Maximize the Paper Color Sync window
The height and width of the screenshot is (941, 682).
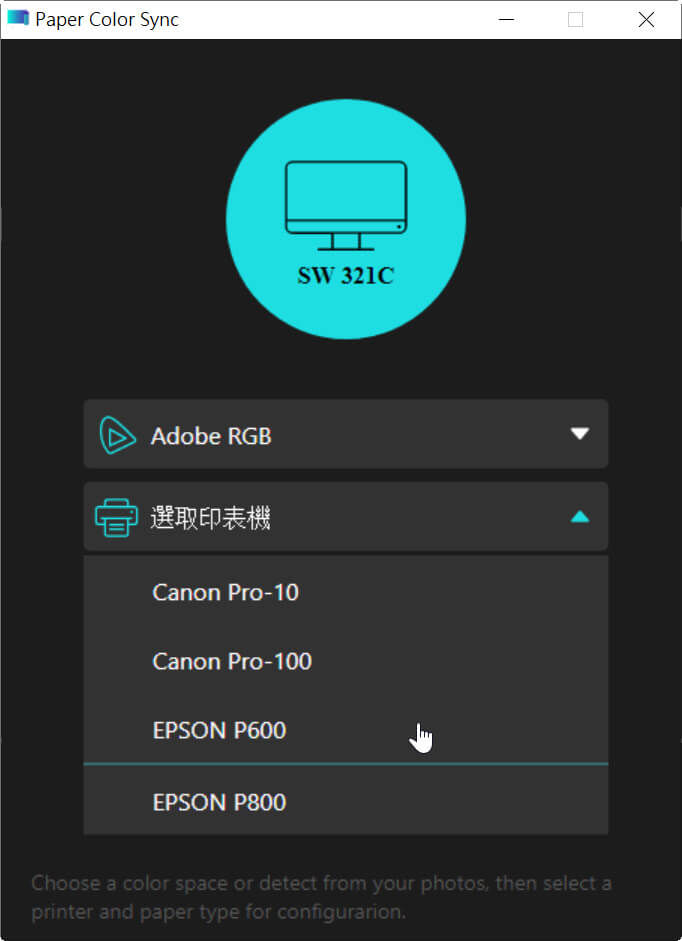(576, 19)
